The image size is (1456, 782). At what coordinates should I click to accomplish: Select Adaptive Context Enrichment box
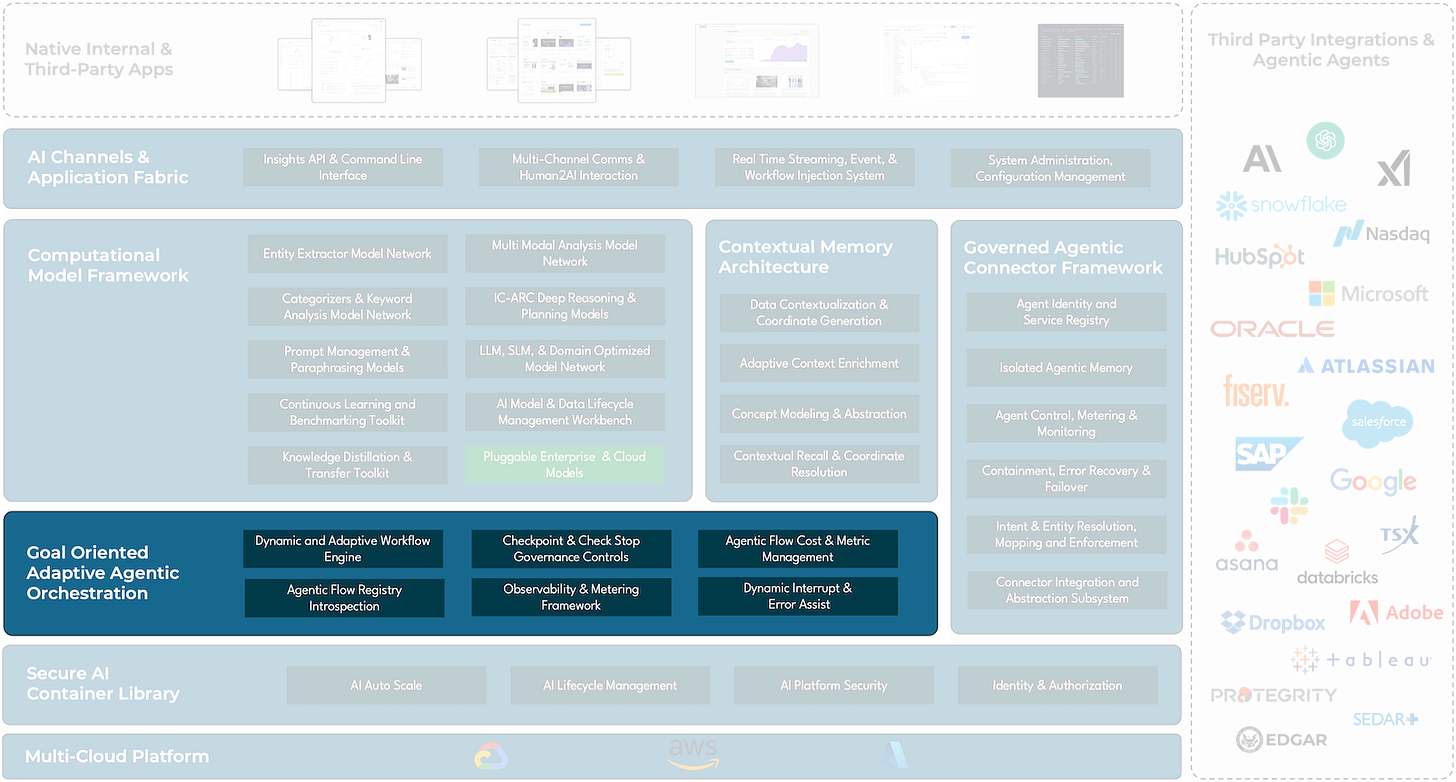[x=819, y=364]
